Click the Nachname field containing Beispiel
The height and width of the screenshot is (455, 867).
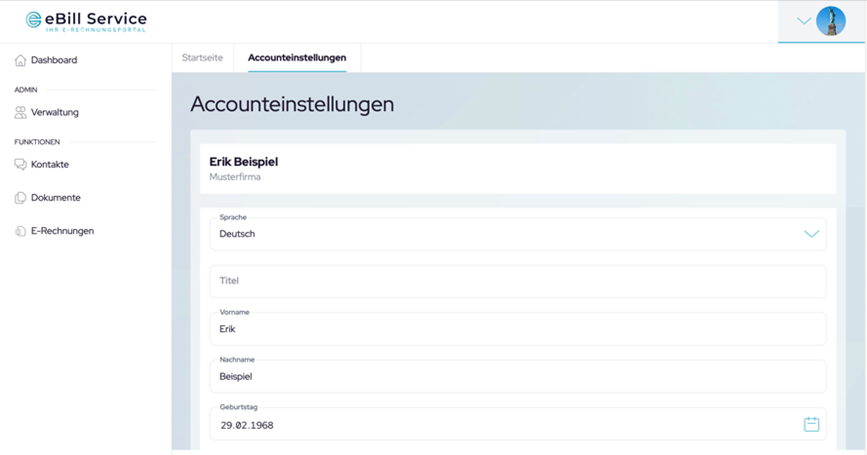coord(517,377)
